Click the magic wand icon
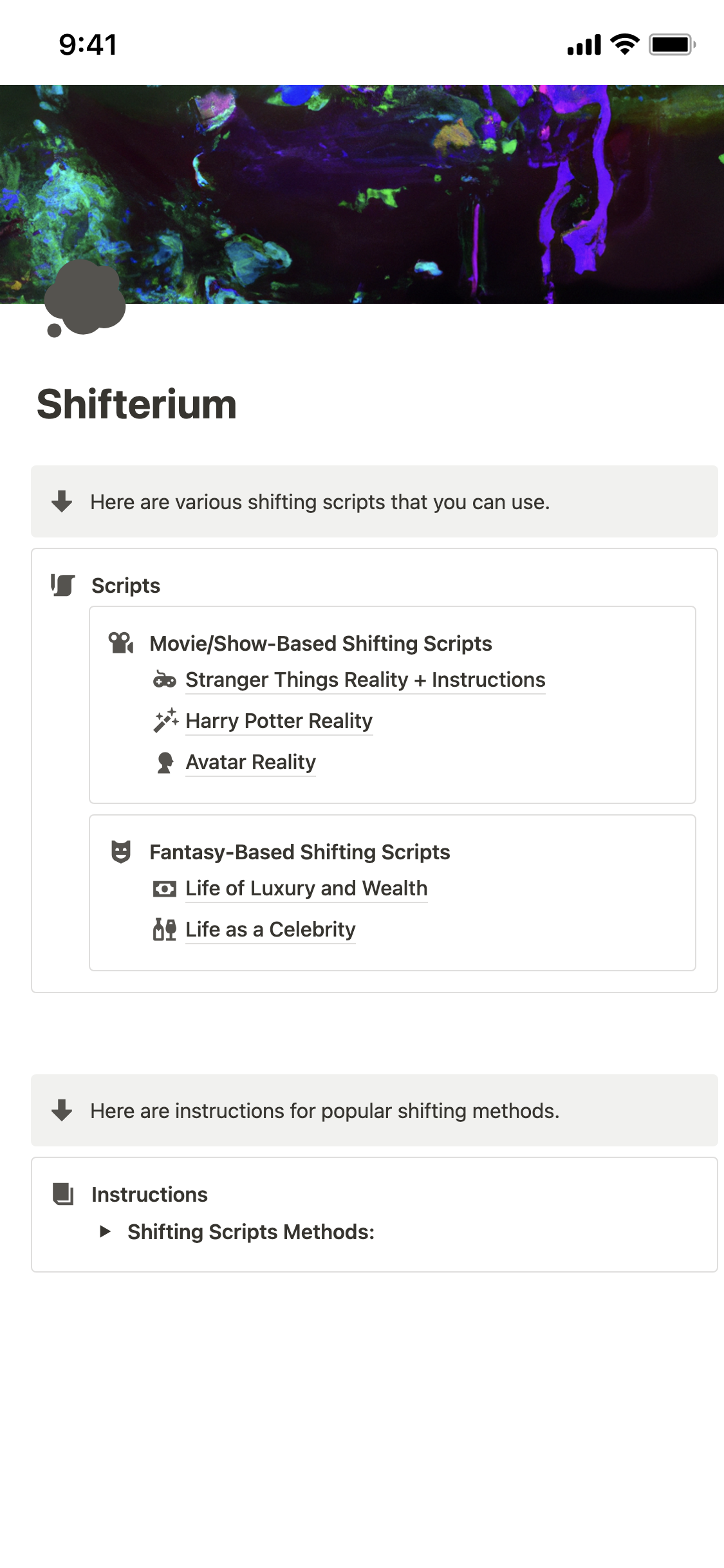 165,720
